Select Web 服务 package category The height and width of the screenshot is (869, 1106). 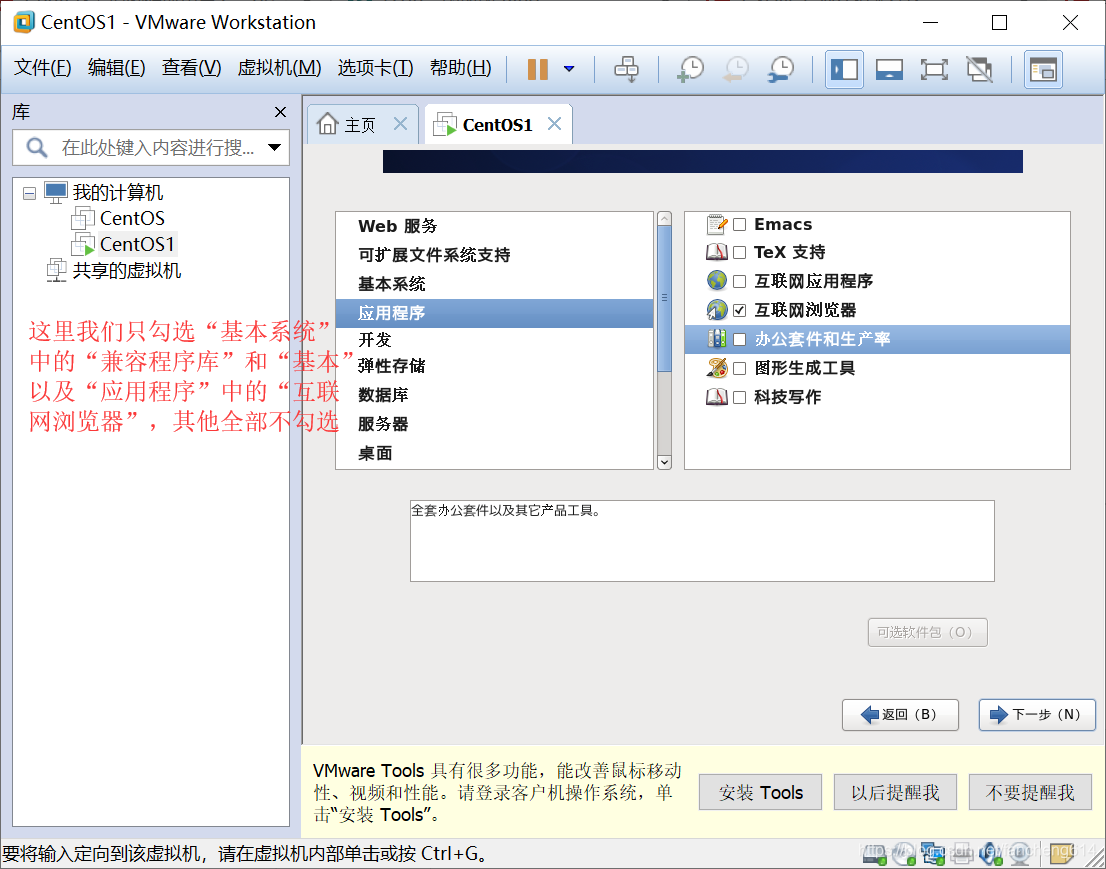coord(494,226)
